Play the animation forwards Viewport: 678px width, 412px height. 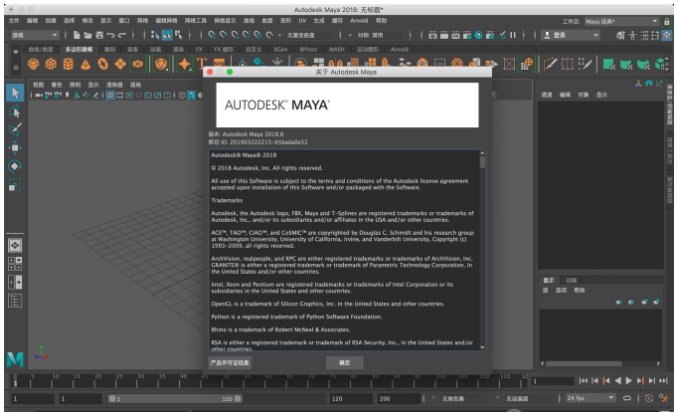(x=629, y=380)
